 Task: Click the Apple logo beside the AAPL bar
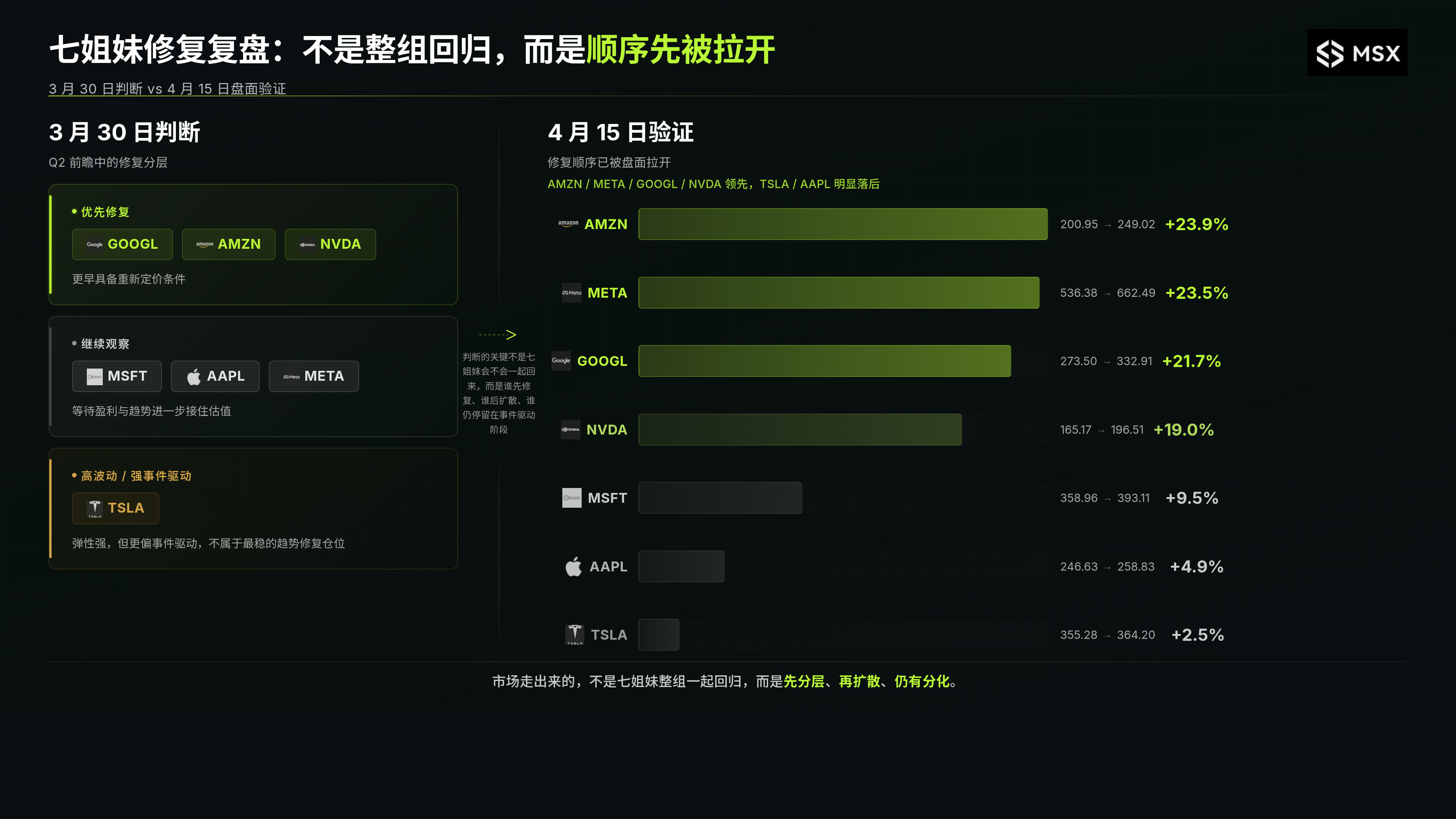[573, 566]
